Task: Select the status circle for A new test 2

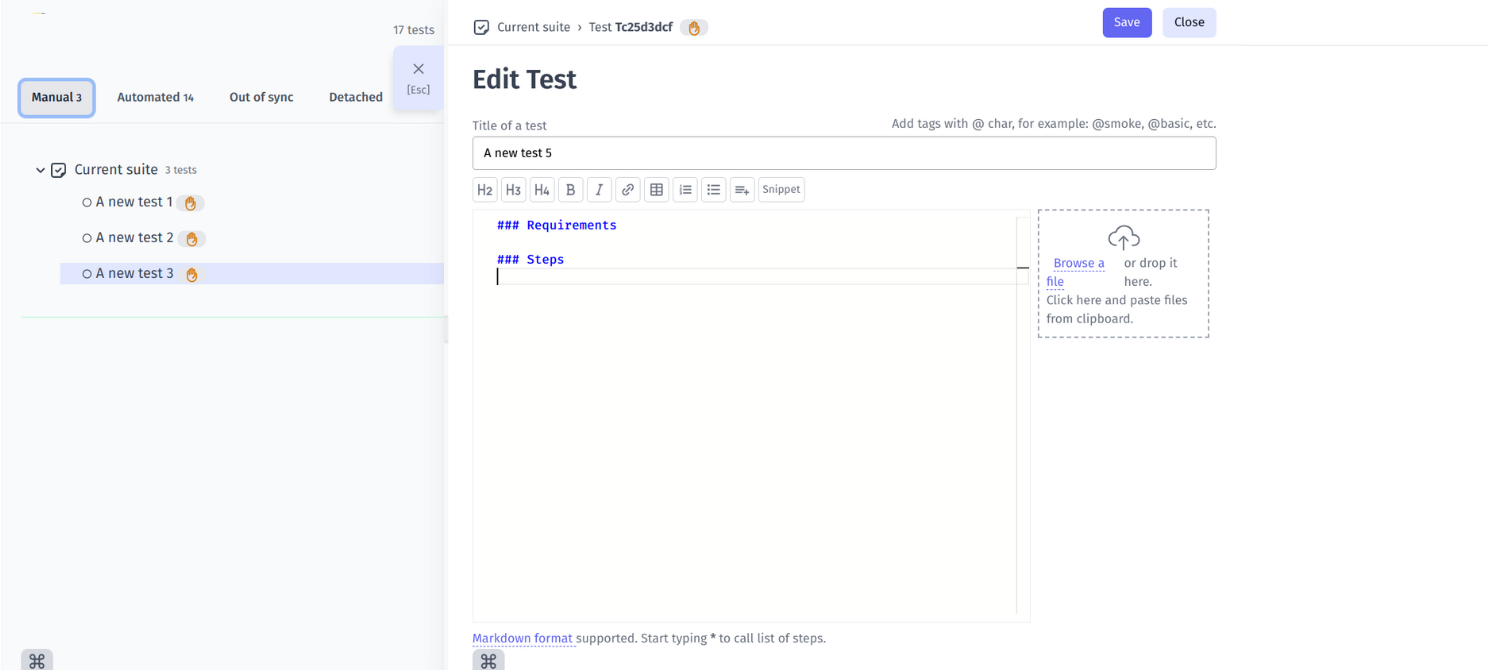Action: pos(87,237)
